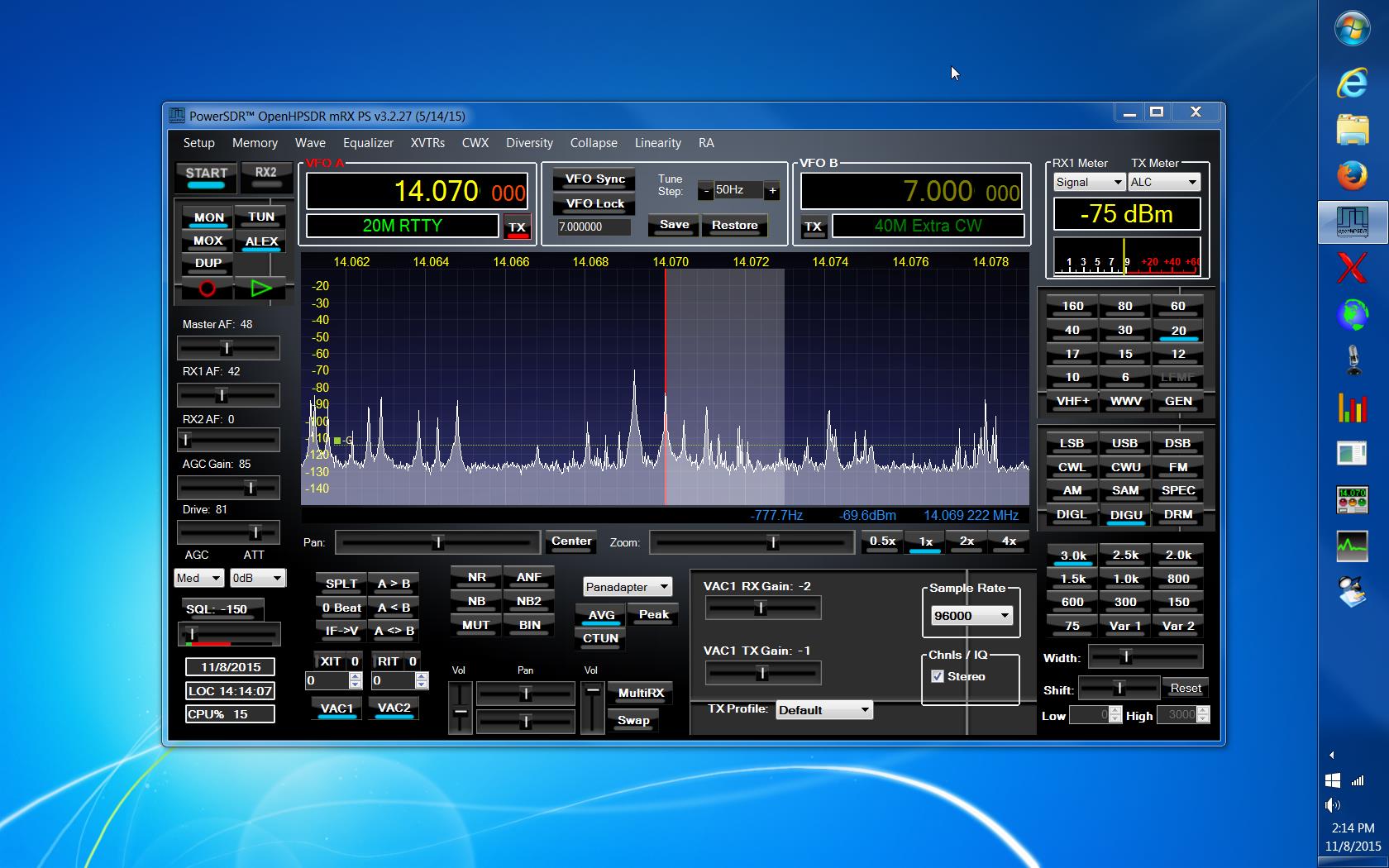Toggle the NR noise reduction button
The height and width of the screenshot is (868, 1389).
pyautogui.click(x=477, y=578)
